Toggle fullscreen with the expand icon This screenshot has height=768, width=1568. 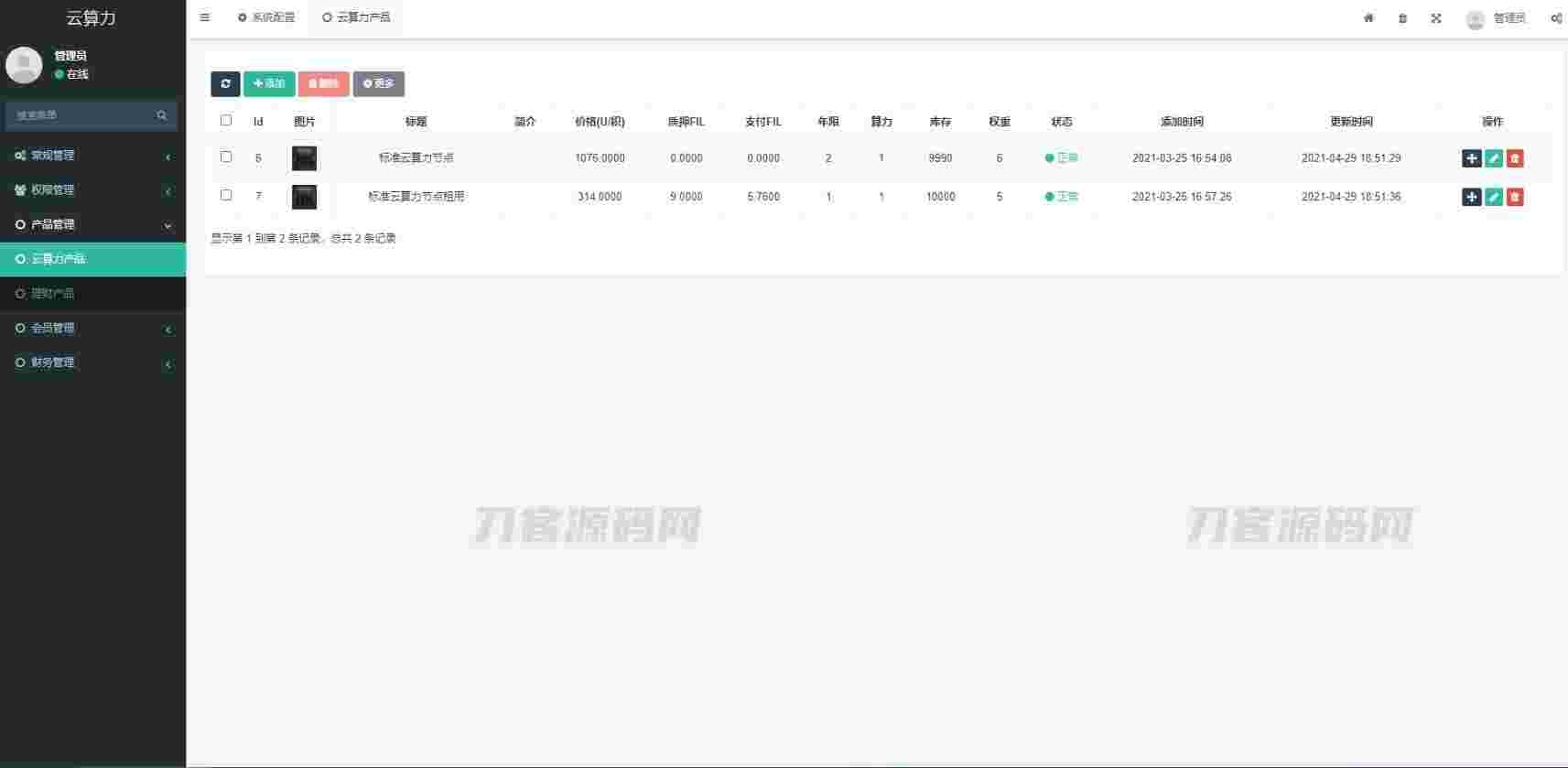tap(1436, 18)
